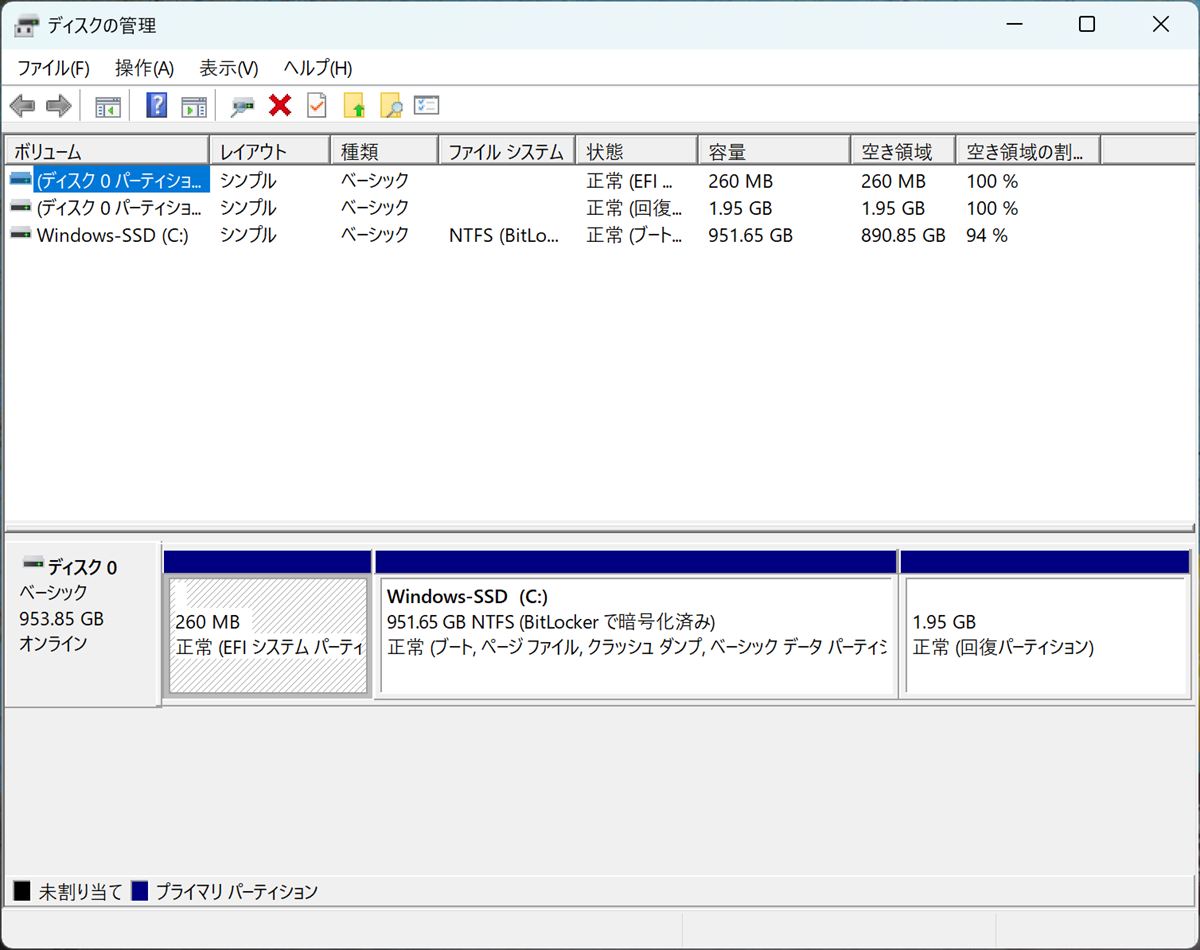Click the drive connect toolbar icon
The image size is (1200, 950).
[x=242, y=106]
